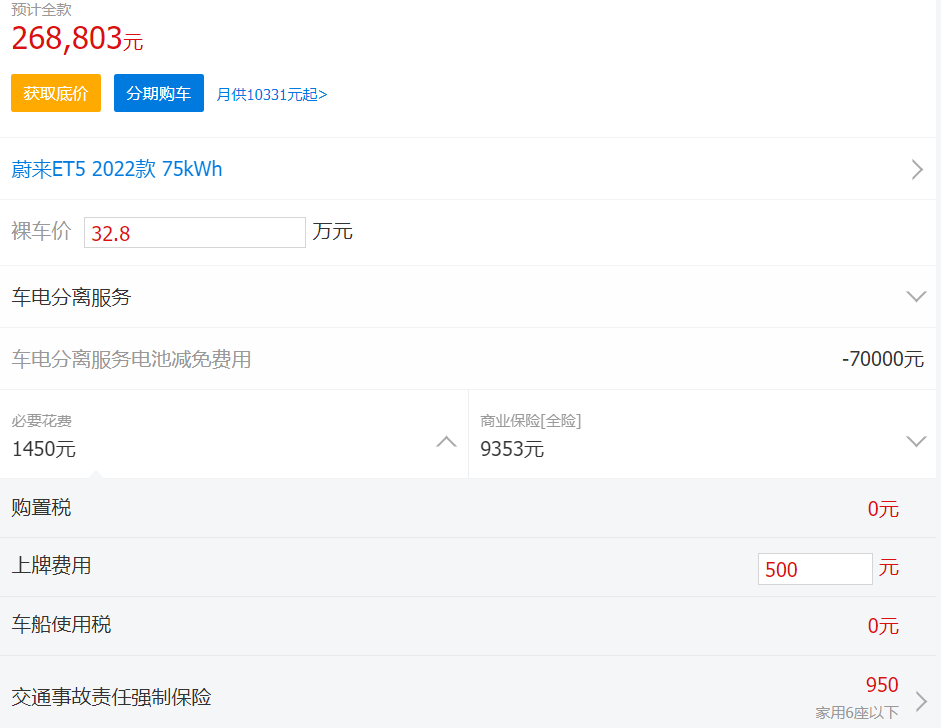Click the 分期购车 blue button
Screen dimensions: 941x728
(x=158, y=93)
